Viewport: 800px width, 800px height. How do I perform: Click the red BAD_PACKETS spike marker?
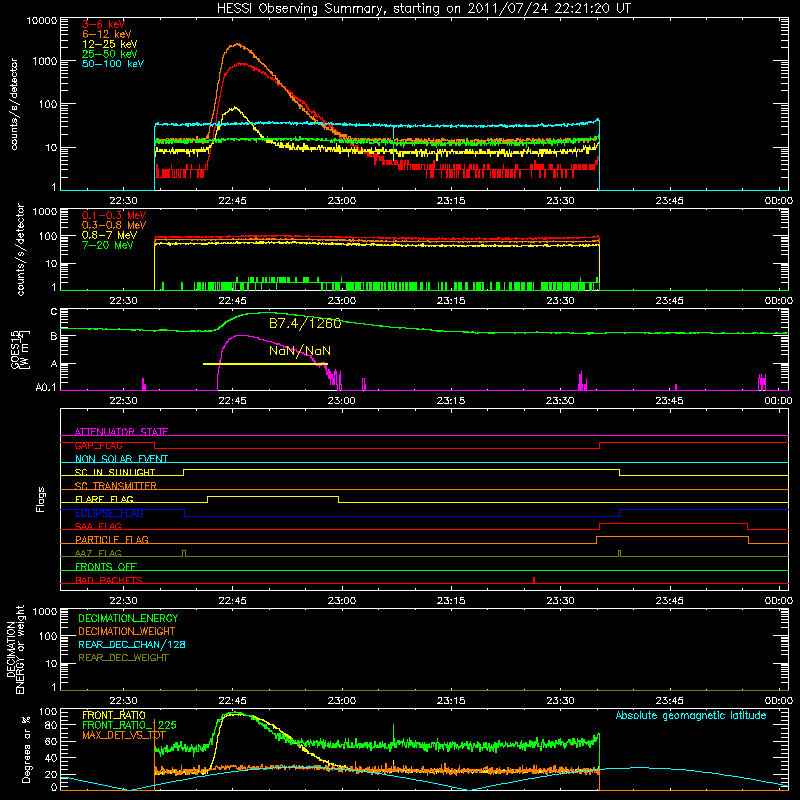534,580
